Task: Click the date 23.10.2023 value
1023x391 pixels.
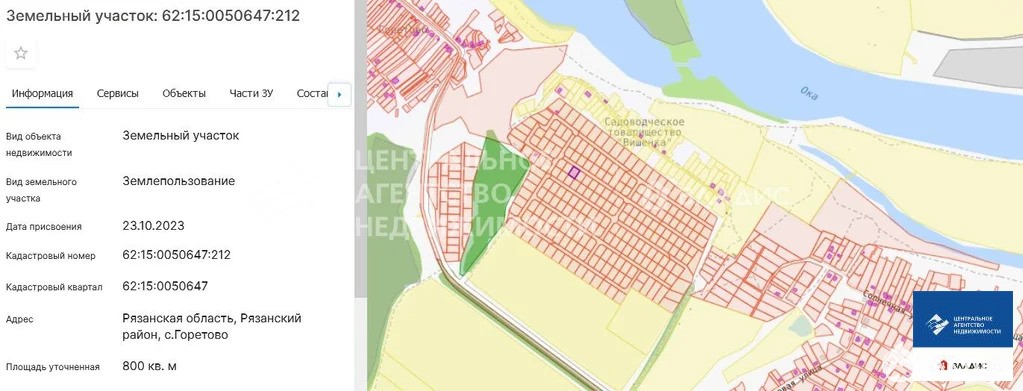Action: 153,226
